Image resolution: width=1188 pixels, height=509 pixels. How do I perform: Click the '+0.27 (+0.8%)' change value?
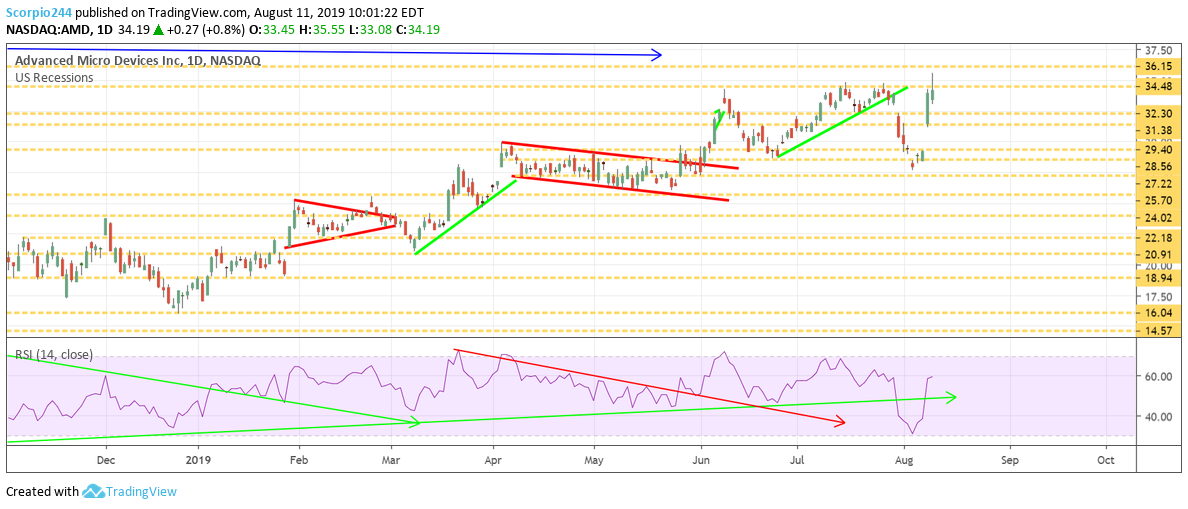206,30
